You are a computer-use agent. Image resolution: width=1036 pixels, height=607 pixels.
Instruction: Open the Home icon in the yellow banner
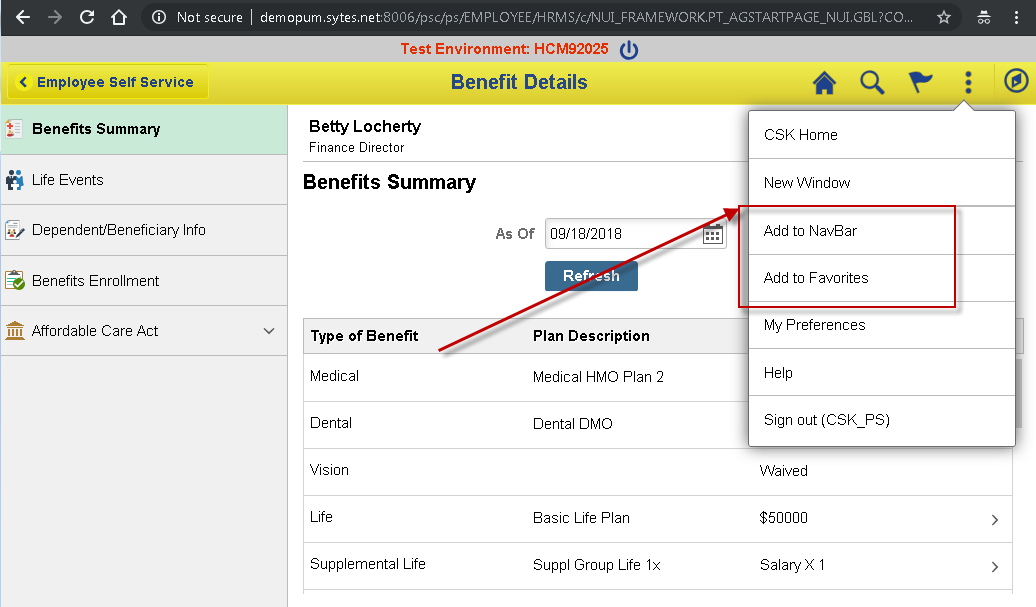tap(823, 84)
